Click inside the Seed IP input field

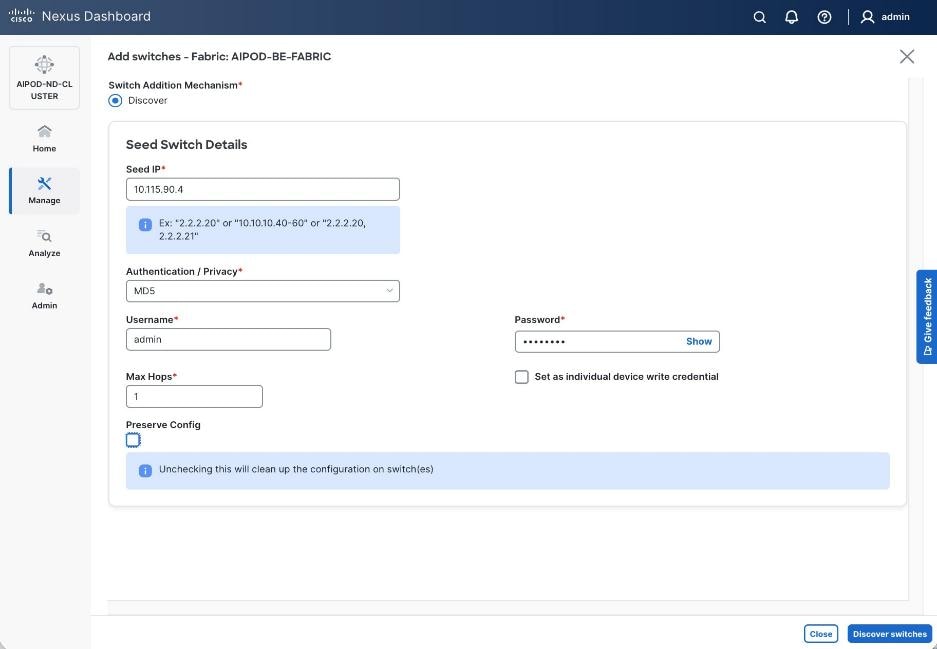tap(262, 188)
